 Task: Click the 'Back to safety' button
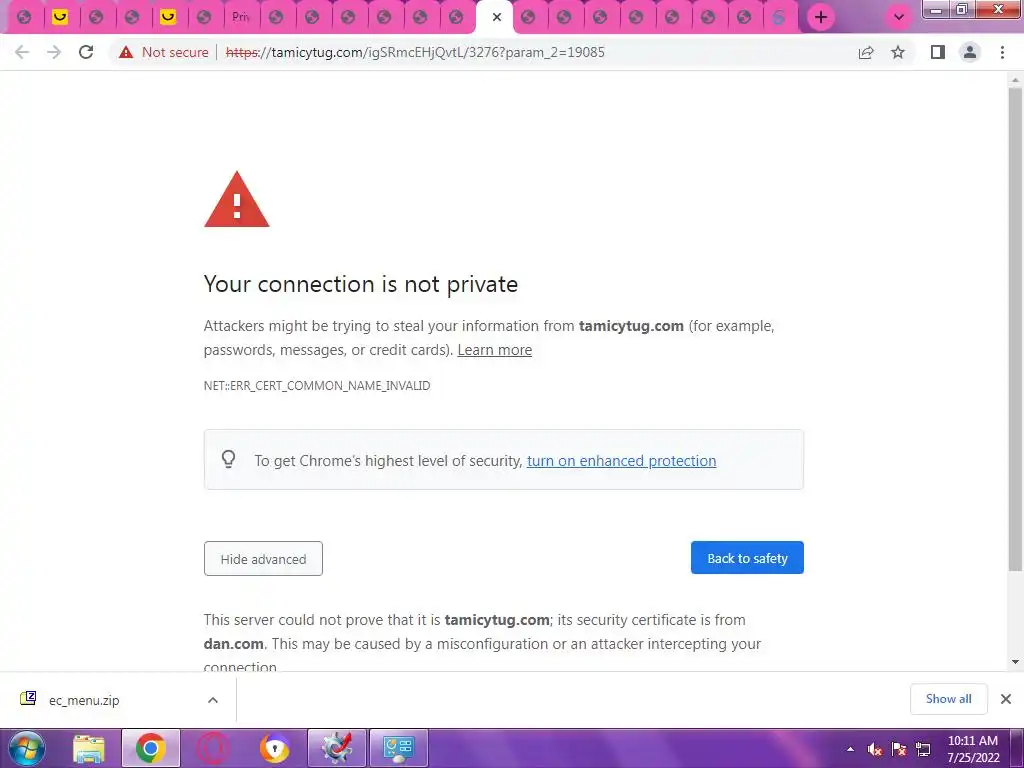(x=747, y=558)
